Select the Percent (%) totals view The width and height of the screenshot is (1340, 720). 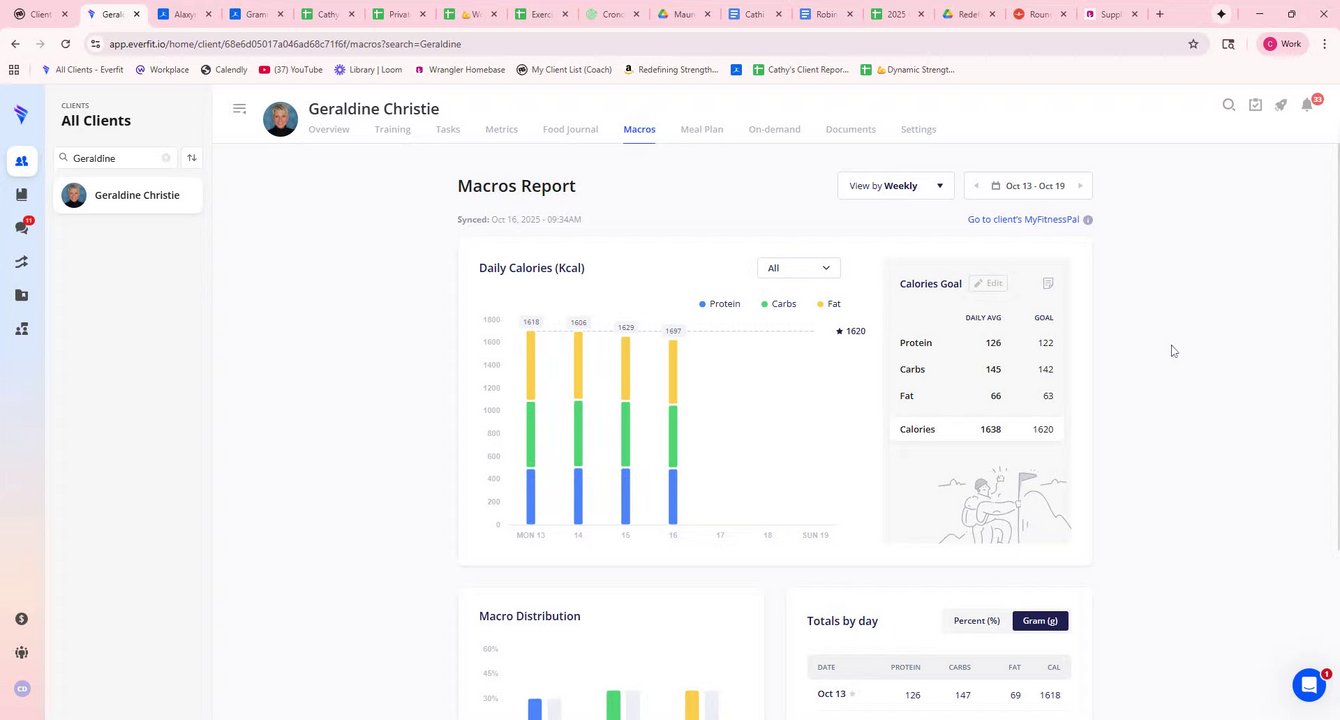click(977, 621)
